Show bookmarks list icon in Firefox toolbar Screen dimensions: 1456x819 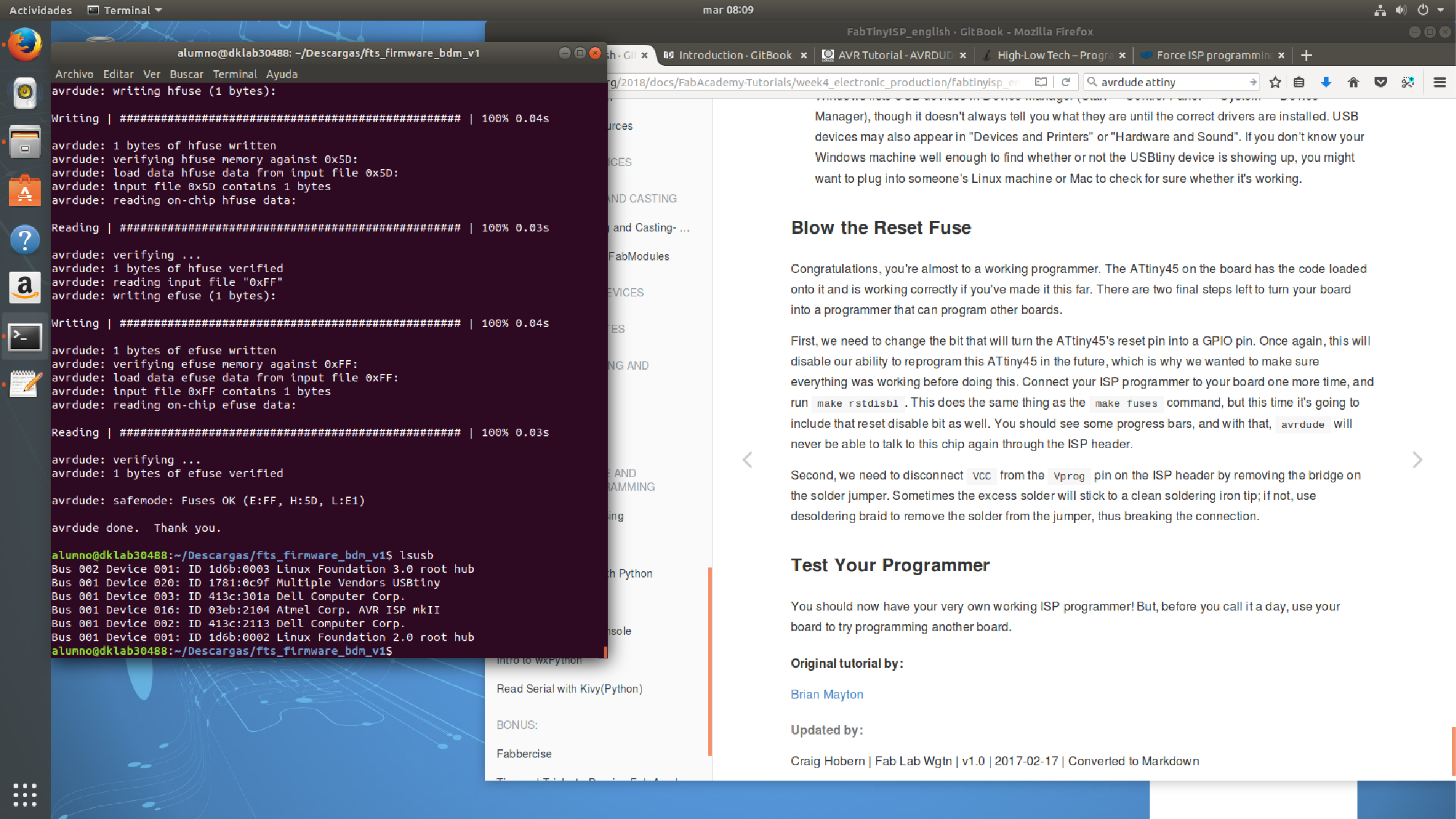(1299, 82)
